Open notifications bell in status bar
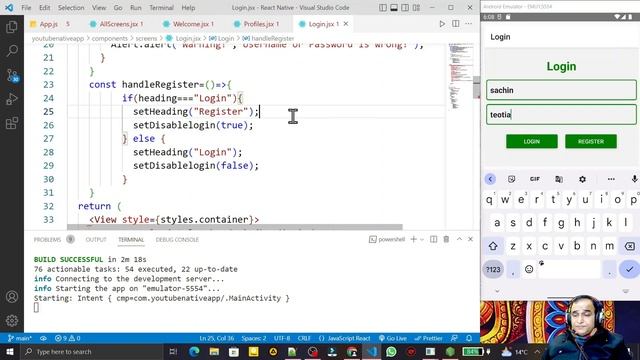The width and height of the screenshot is (640, 360). [469, 338]
